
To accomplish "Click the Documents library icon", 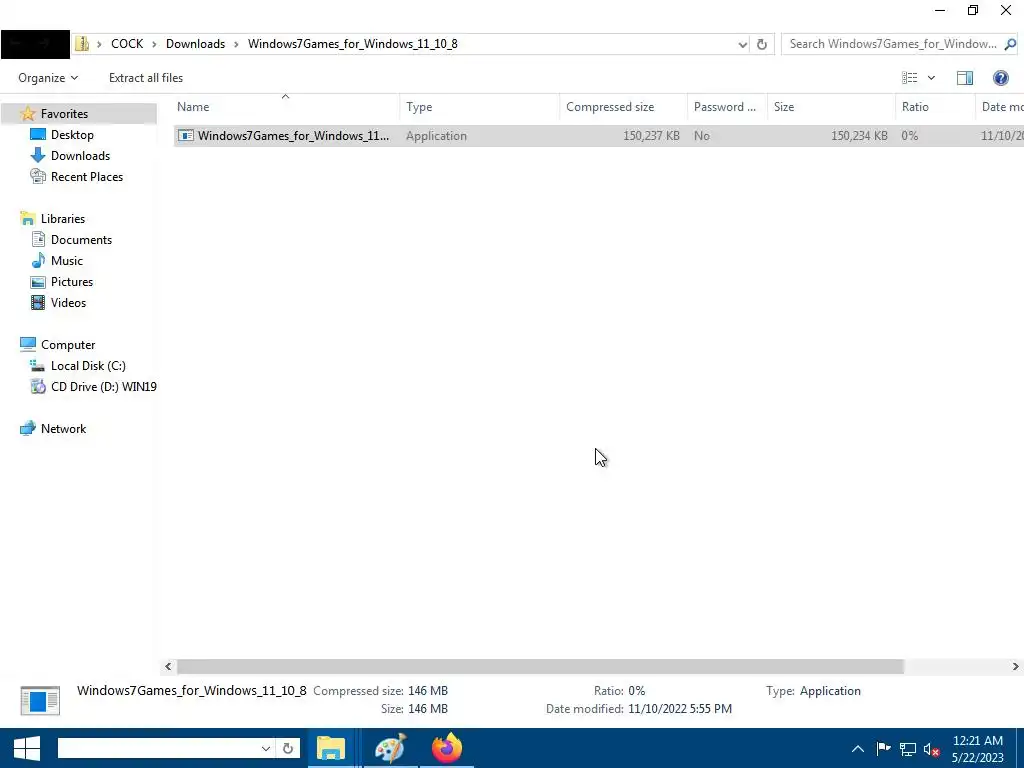I will [38, 240].
